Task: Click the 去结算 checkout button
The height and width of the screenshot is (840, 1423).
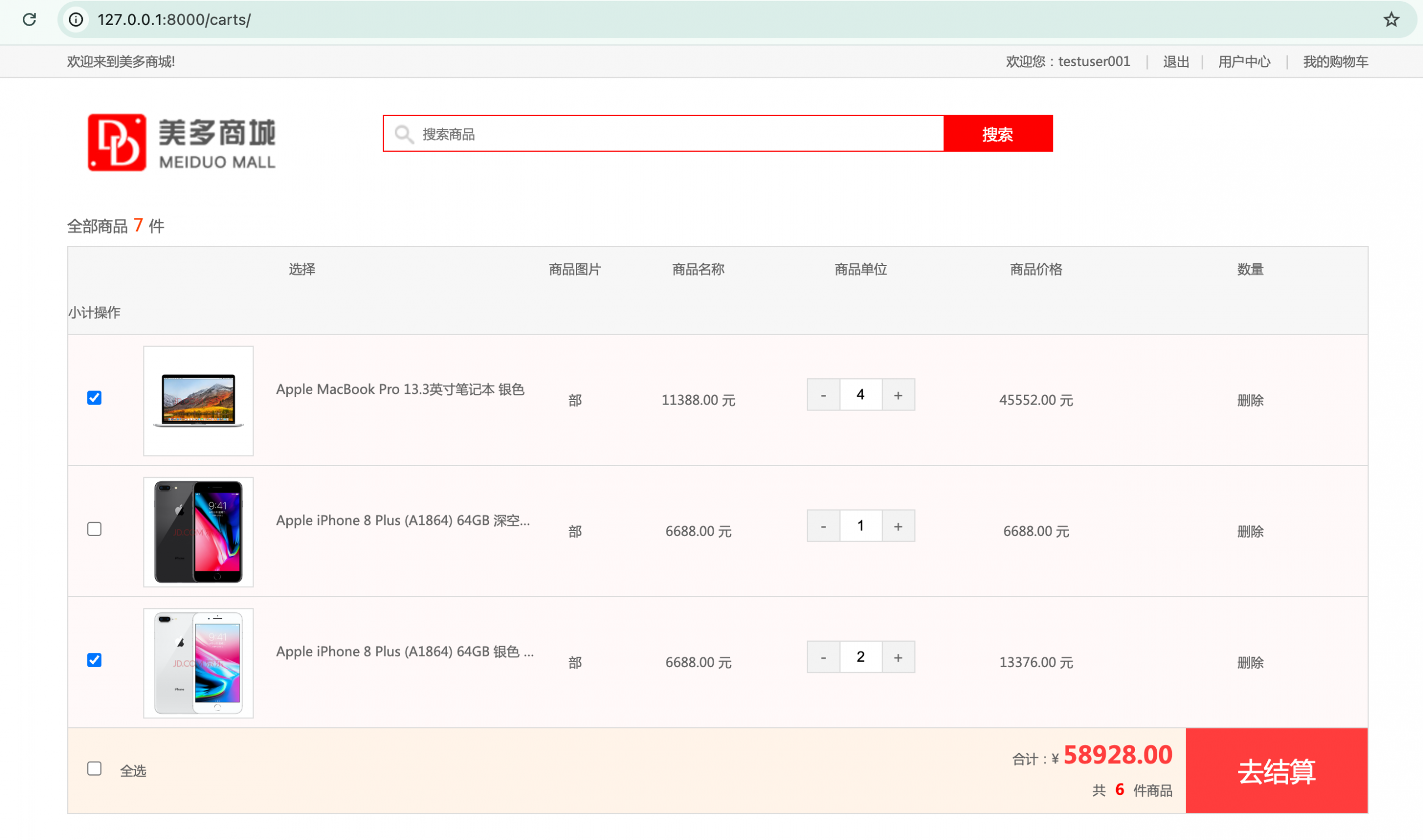Action: point(1276,771)
